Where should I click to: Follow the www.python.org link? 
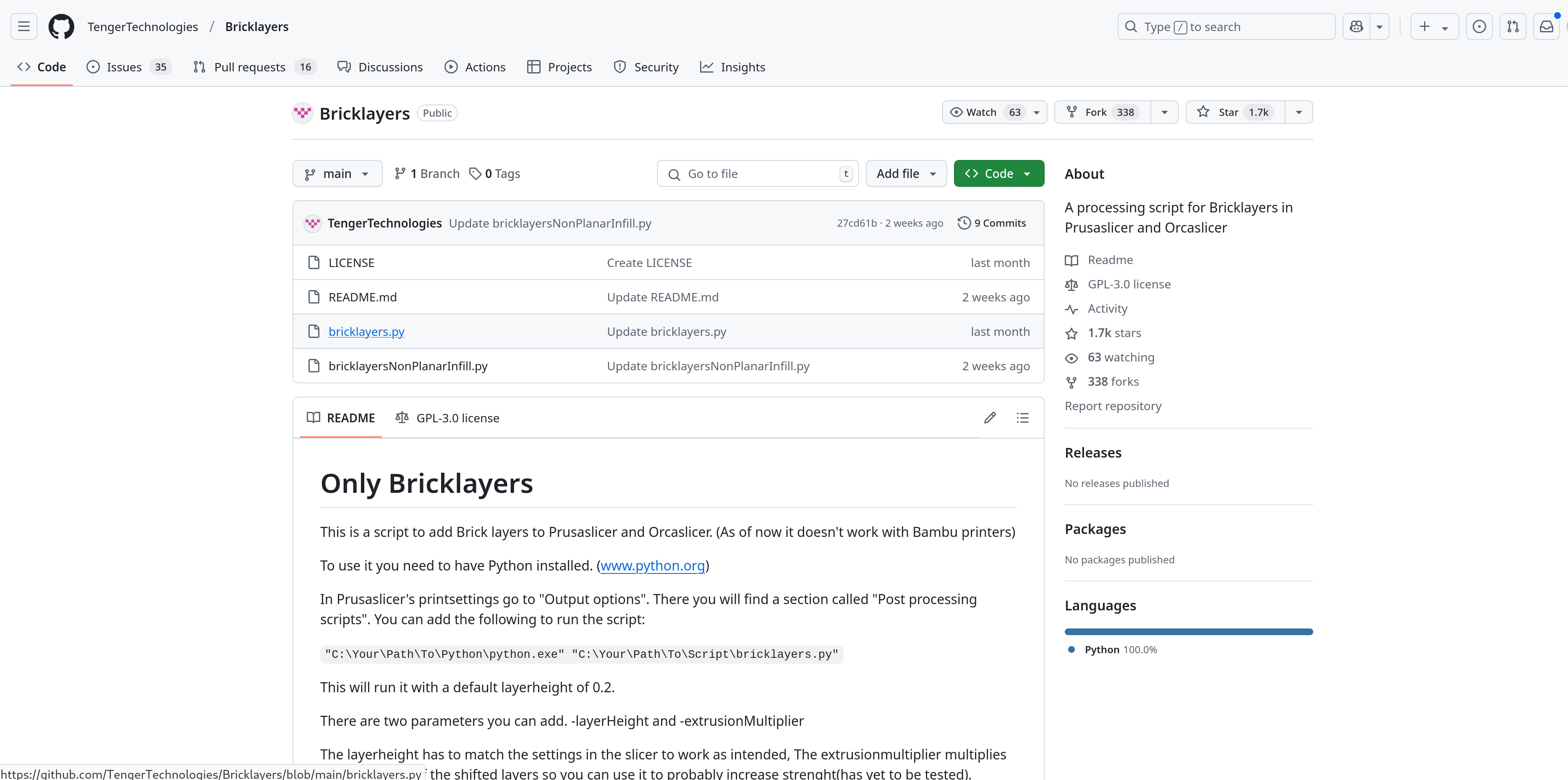pyautogui.click(x=653, y=565)
